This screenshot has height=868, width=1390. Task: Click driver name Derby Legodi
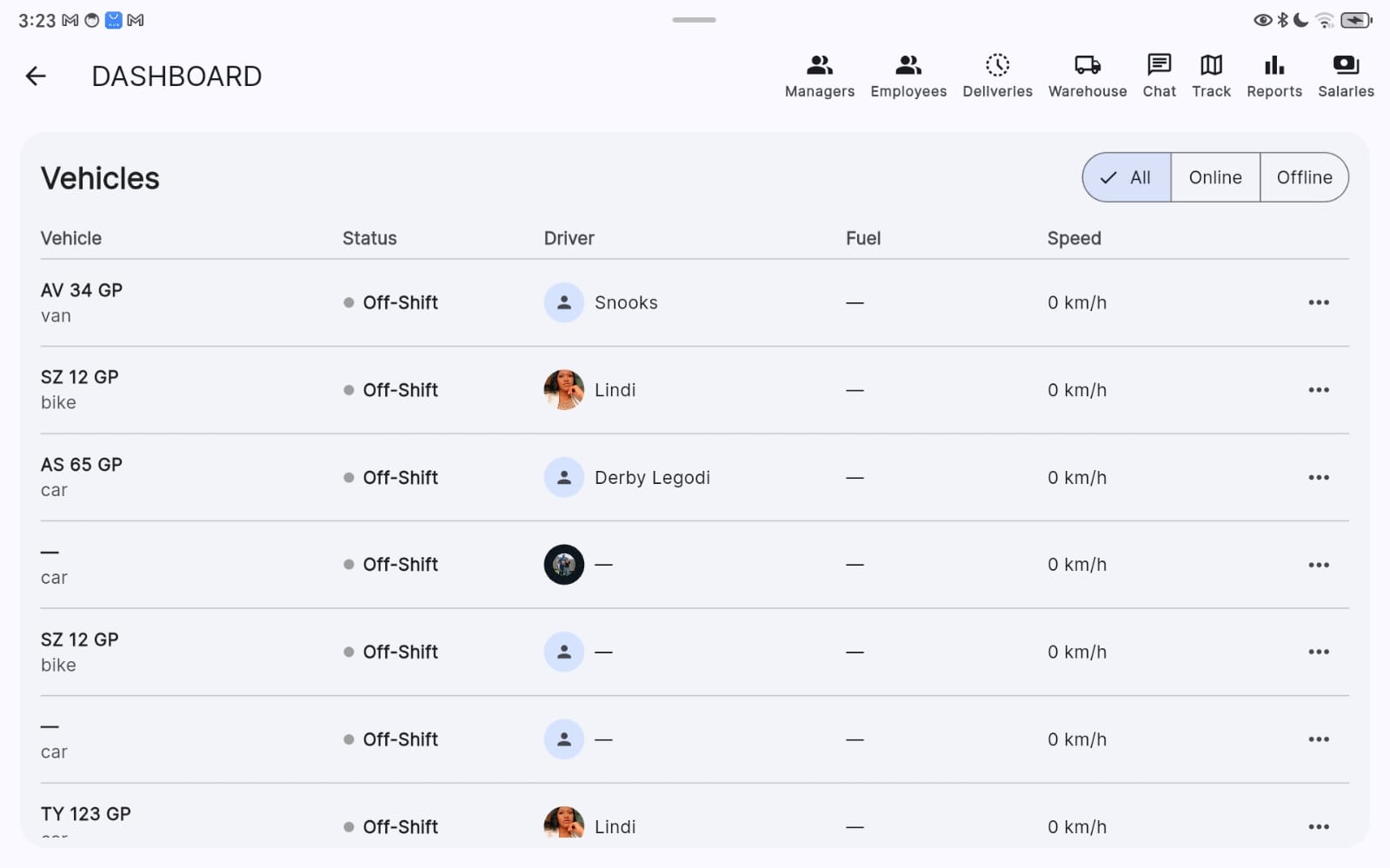(x=652, y=478)
